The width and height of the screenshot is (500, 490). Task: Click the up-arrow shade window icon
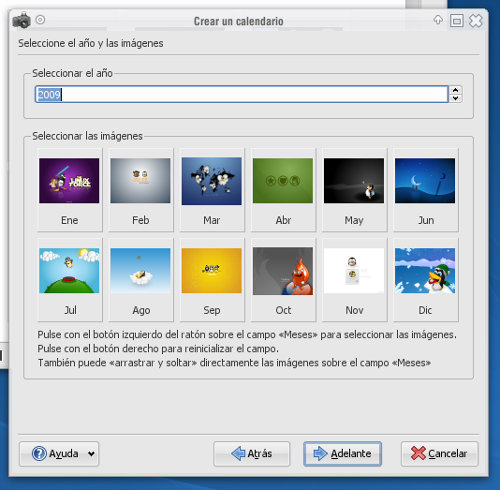pos(438,20)
